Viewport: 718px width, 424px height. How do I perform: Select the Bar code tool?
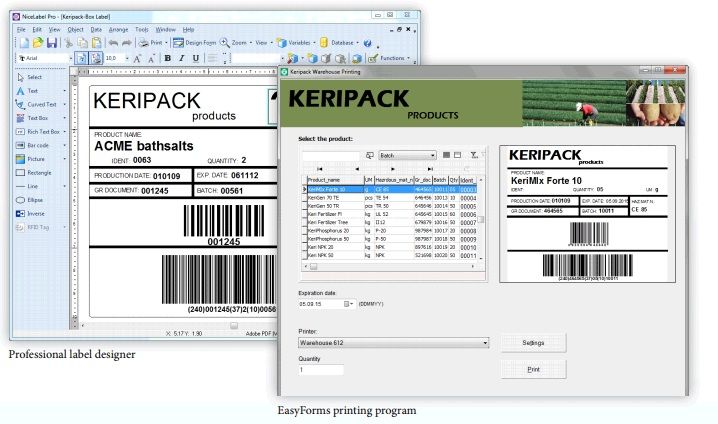pos(40,144)
